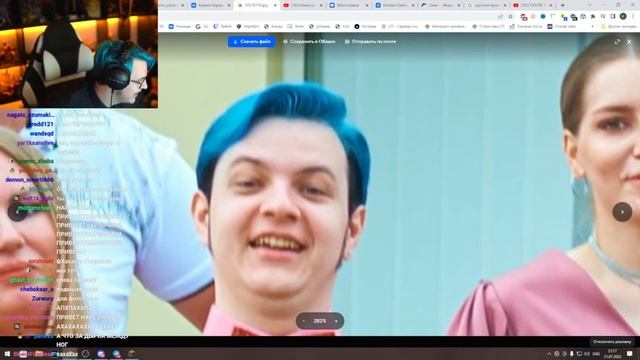Close the image viewer with the X

pos(629,42)
